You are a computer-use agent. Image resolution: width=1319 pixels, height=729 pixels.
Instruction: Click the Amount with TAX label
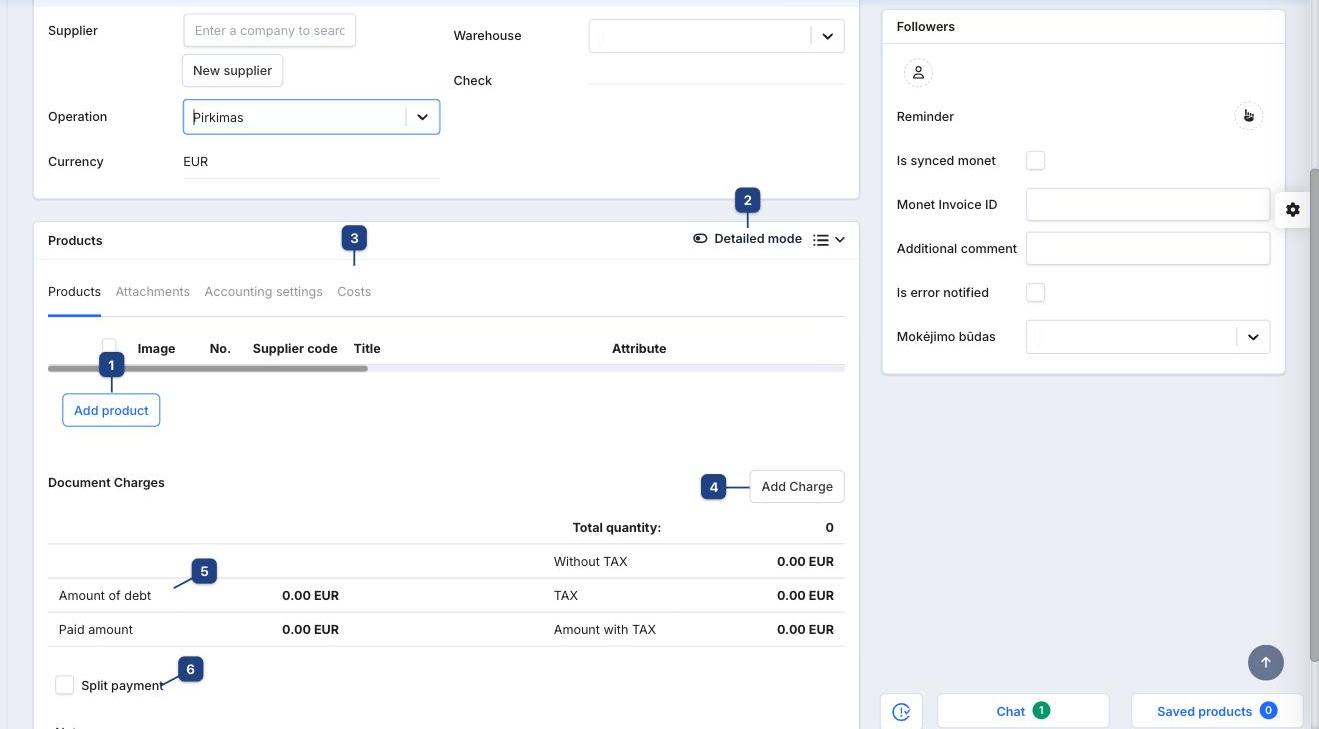pyautogui.click(x=605, y=630)
